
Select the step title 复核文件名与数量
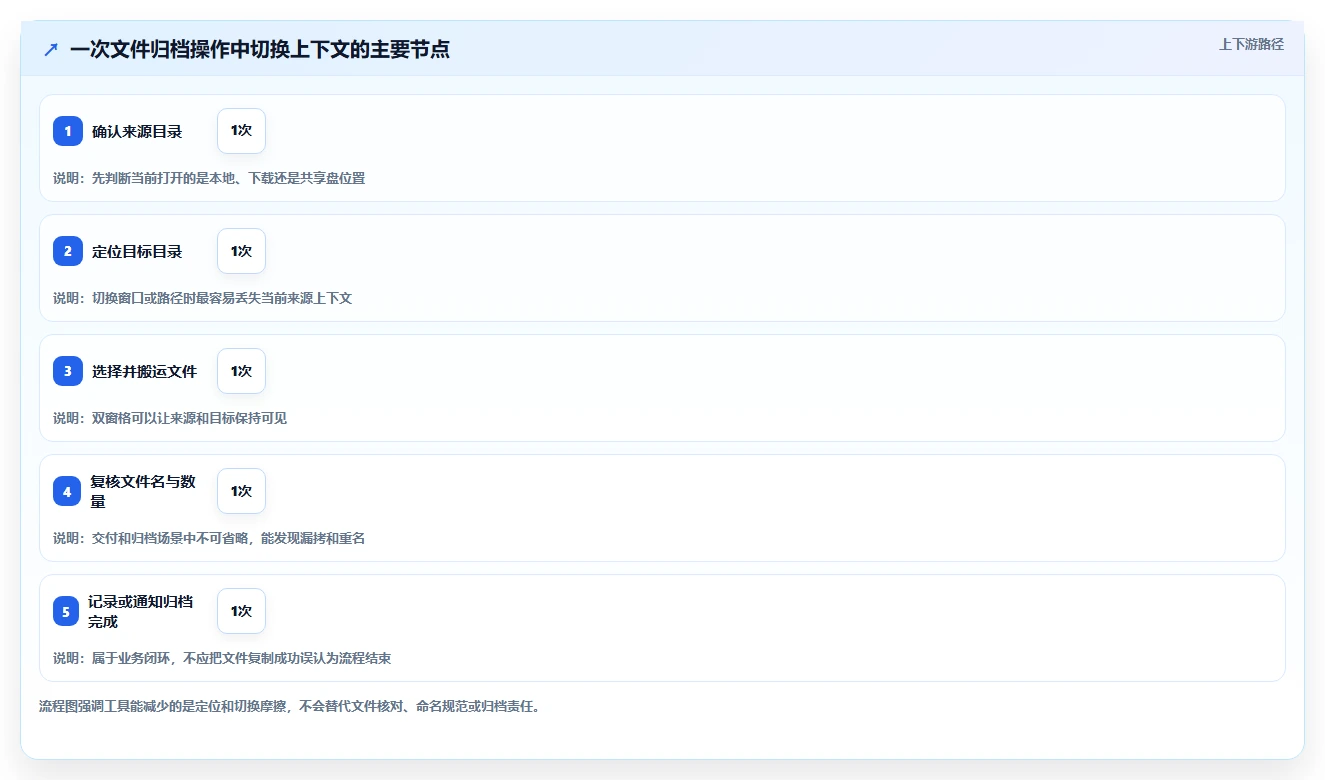pos(143,491)
